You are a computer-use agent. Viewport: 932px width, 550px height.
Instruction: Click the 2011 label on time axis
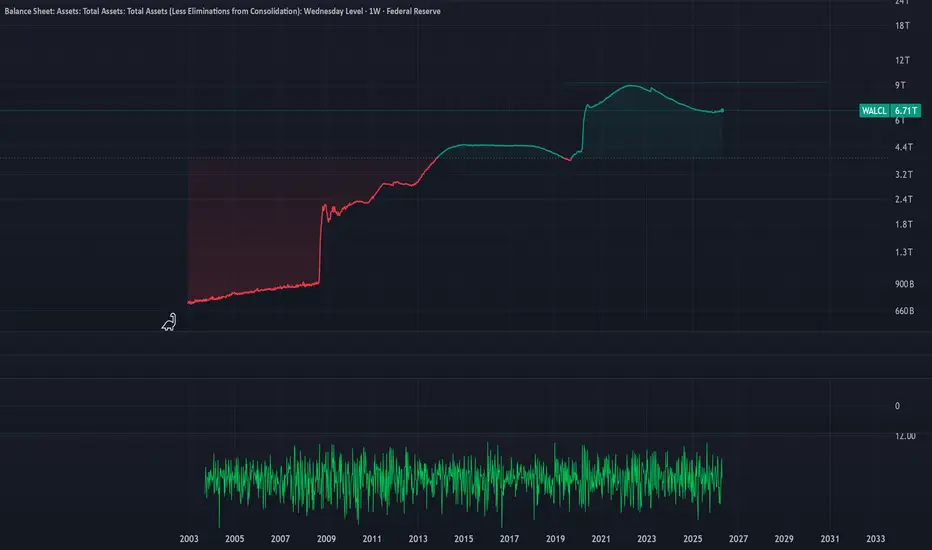[372, 539]
